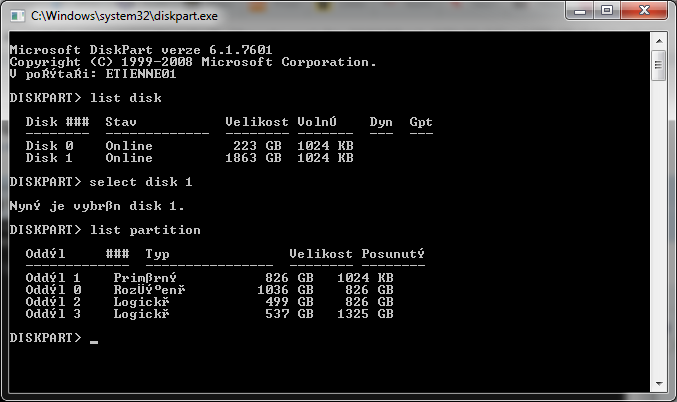Screen dimensions: 677x402
Task: Click the Oddíl 1 primary partition row
Action: pos(209,277)
